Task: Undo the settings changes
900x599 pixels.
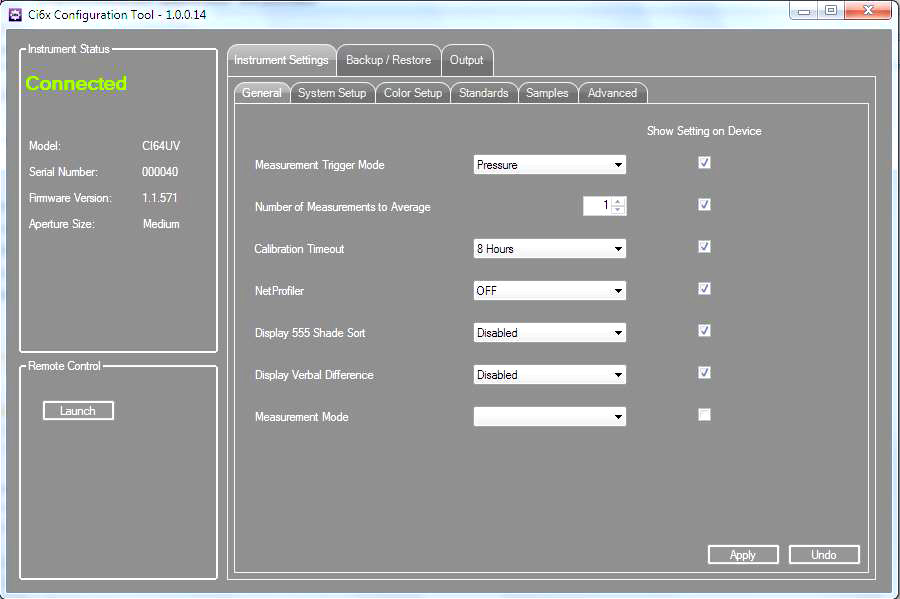Action: (x=824, y=555)
